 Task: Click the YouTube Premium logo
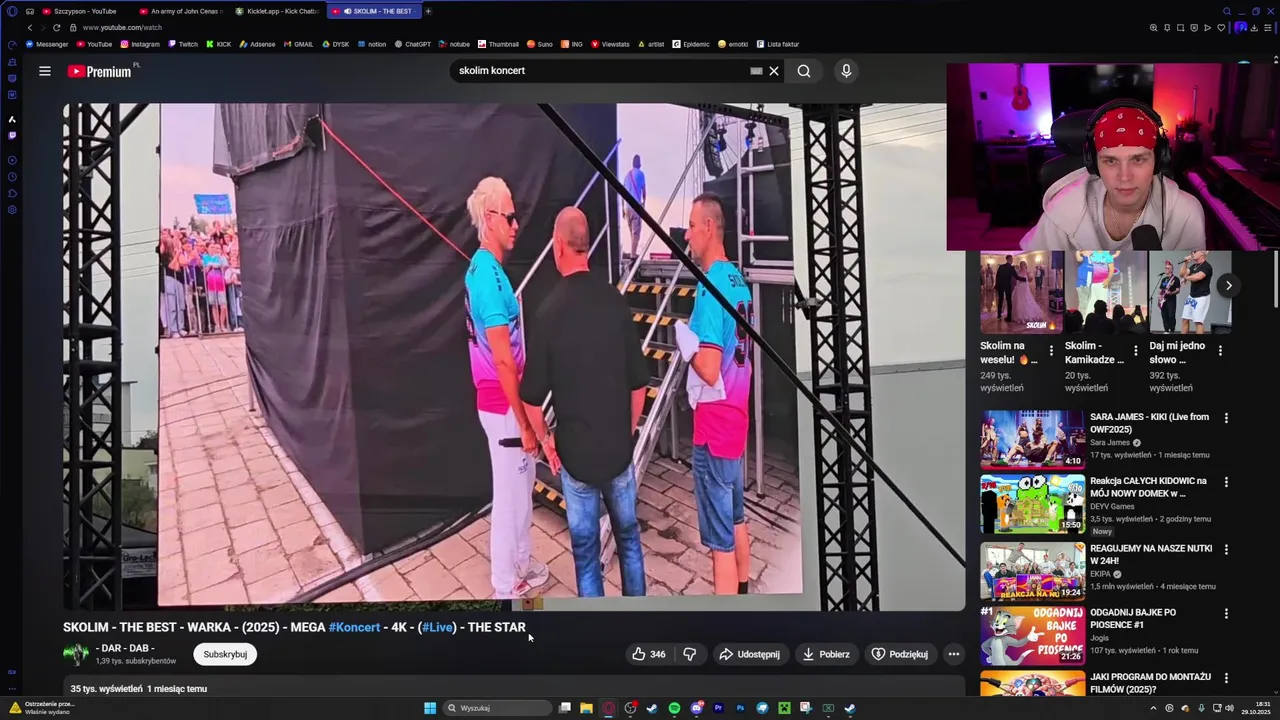[100, 71]
